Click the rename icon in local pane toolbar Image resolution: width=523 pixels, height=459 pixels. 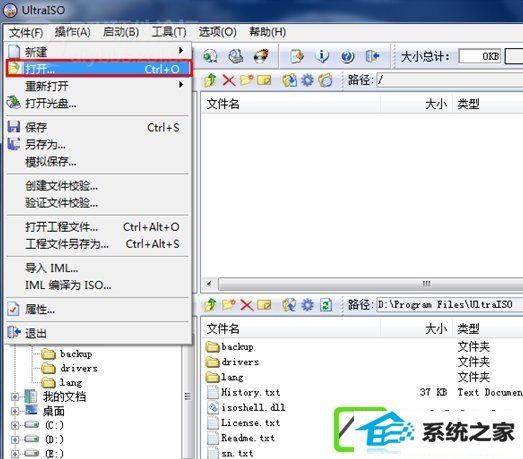[265, 305]
